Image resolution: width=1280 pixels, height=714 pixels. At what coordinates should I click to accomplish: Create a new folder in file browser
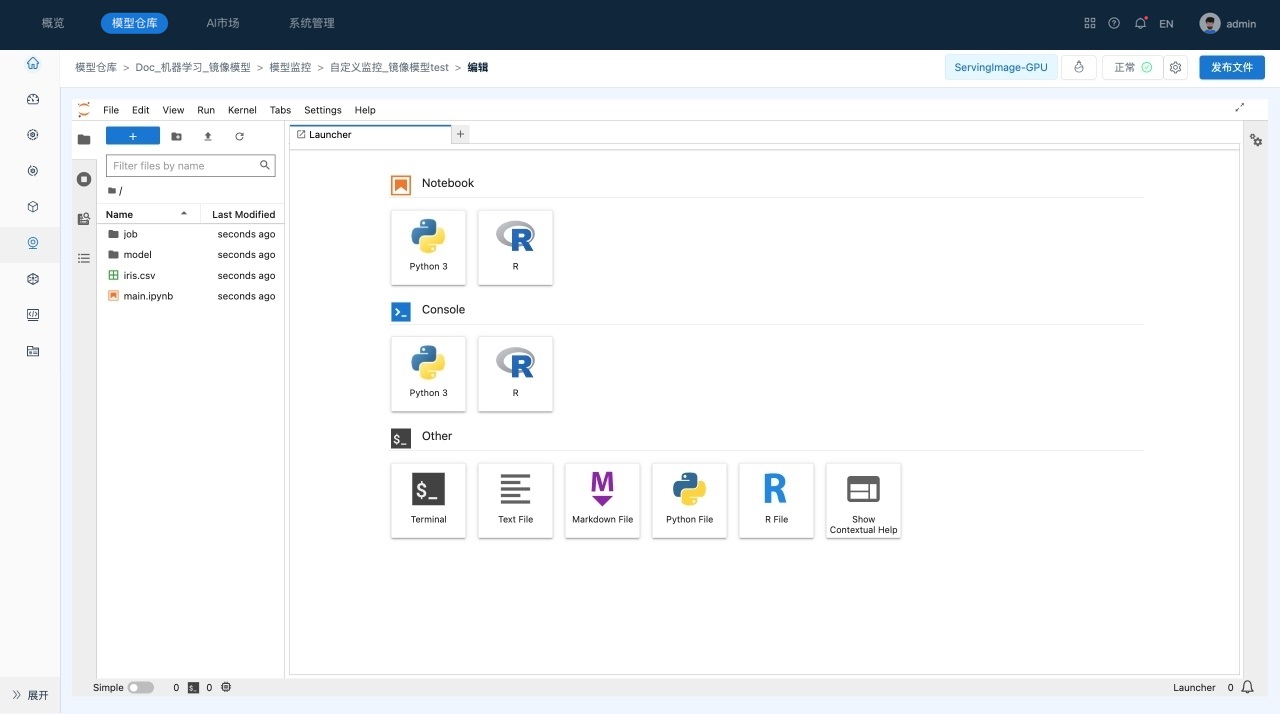coord(177,136)
